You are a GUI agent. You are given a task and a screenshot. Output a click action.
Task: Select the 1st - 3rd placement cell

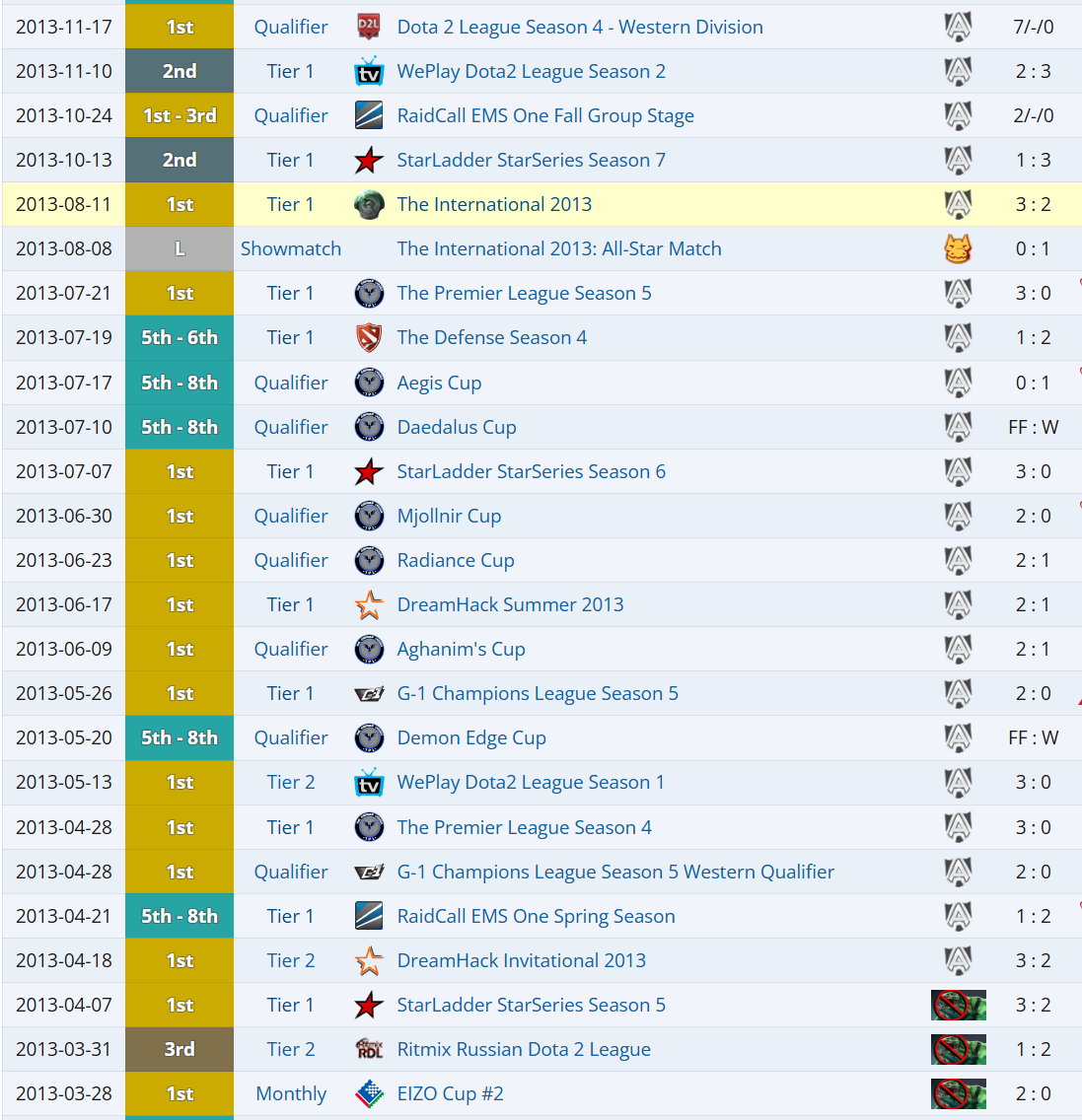(x=180, y=115)
